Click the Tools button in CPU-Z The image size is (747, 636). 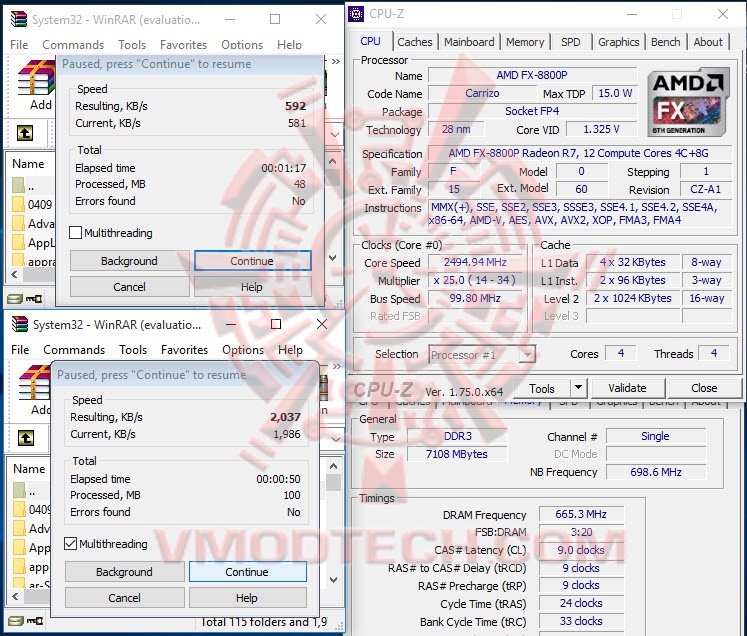click(x=542, y=388)
